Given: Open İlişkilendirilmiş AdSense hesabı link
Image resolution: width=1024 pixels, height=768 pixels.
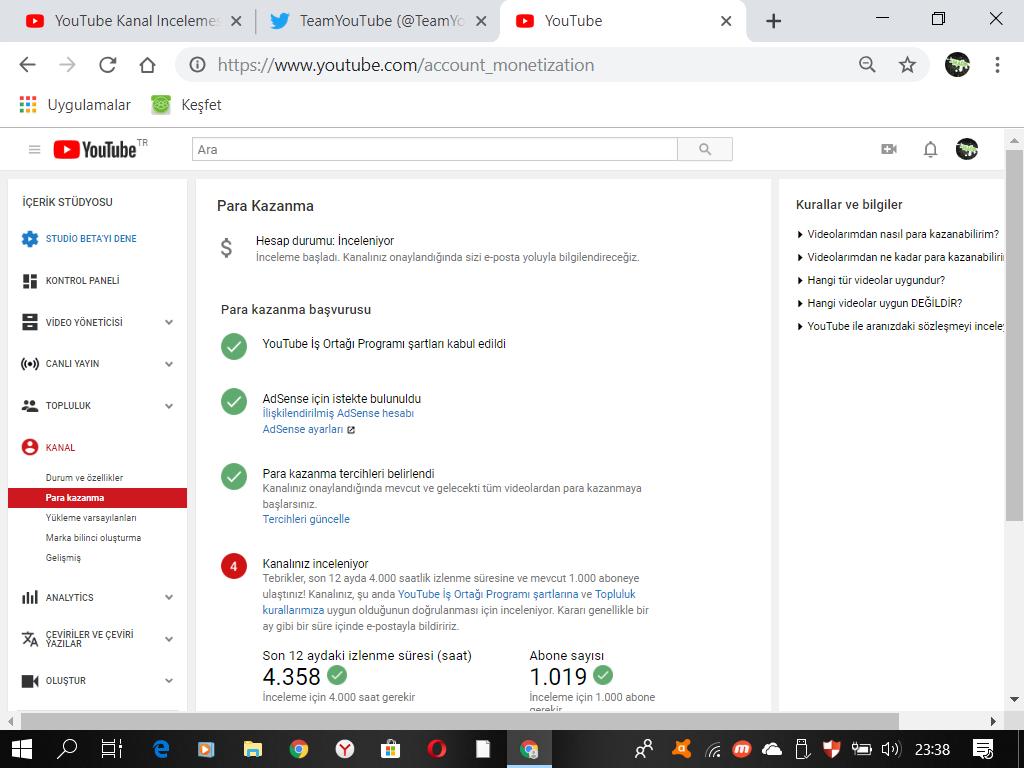Looking at the screenshot, I should click(x=338, y=413).
